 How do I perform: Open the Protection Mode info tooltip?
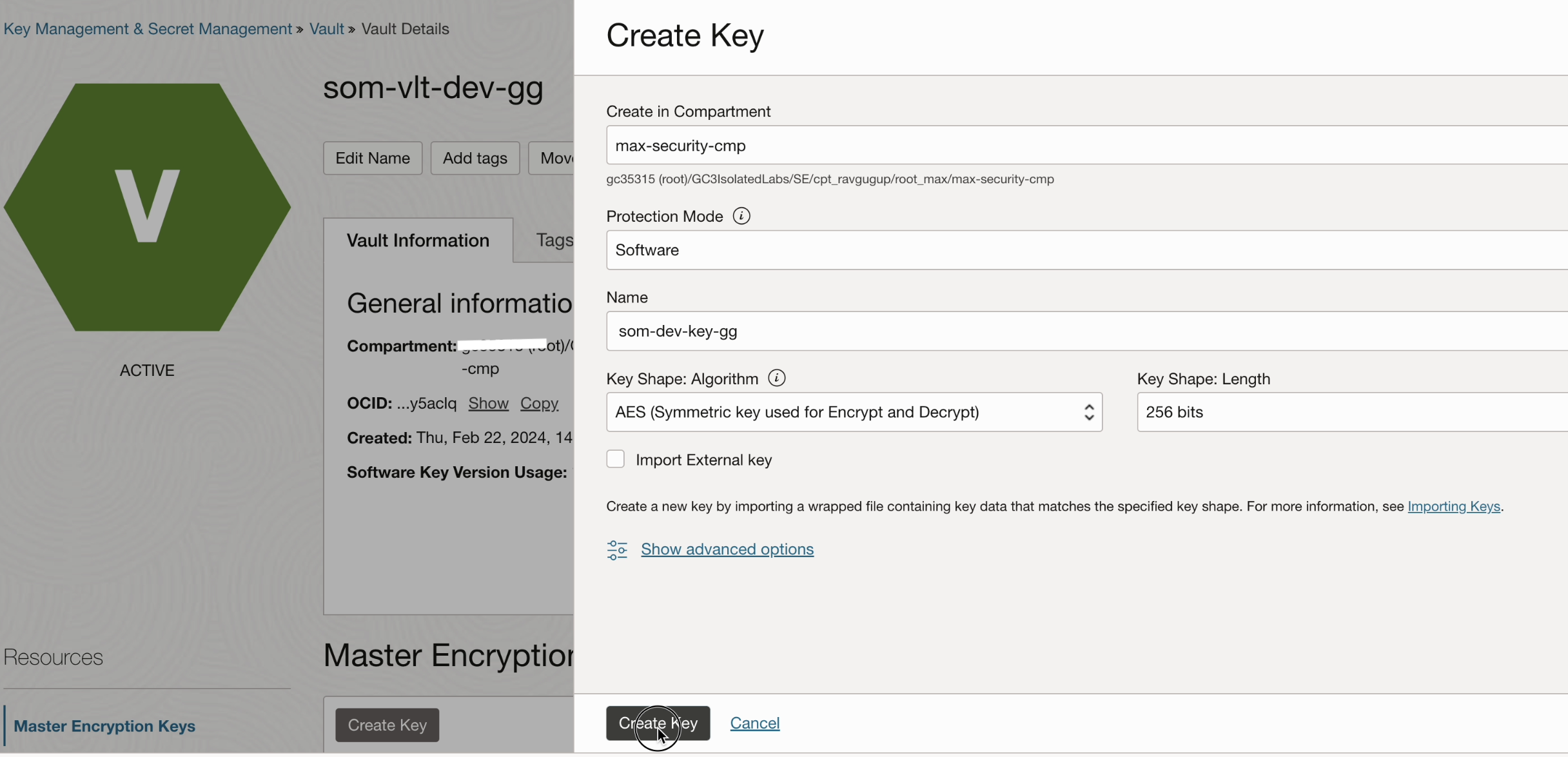click(x=741, y=216)
